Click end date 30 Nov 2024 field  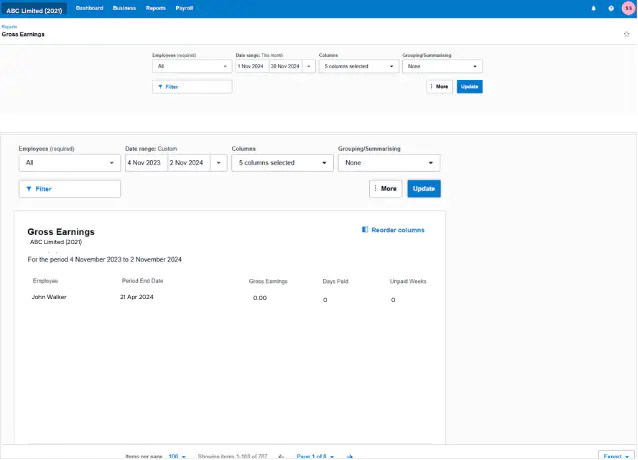tap(285, 66)
